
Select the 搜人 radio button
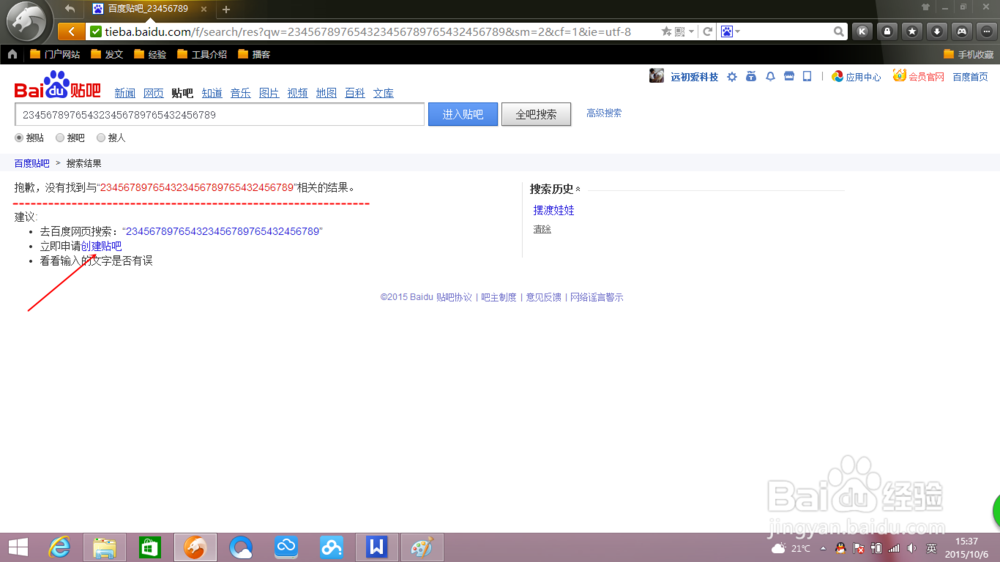point(101,138)
